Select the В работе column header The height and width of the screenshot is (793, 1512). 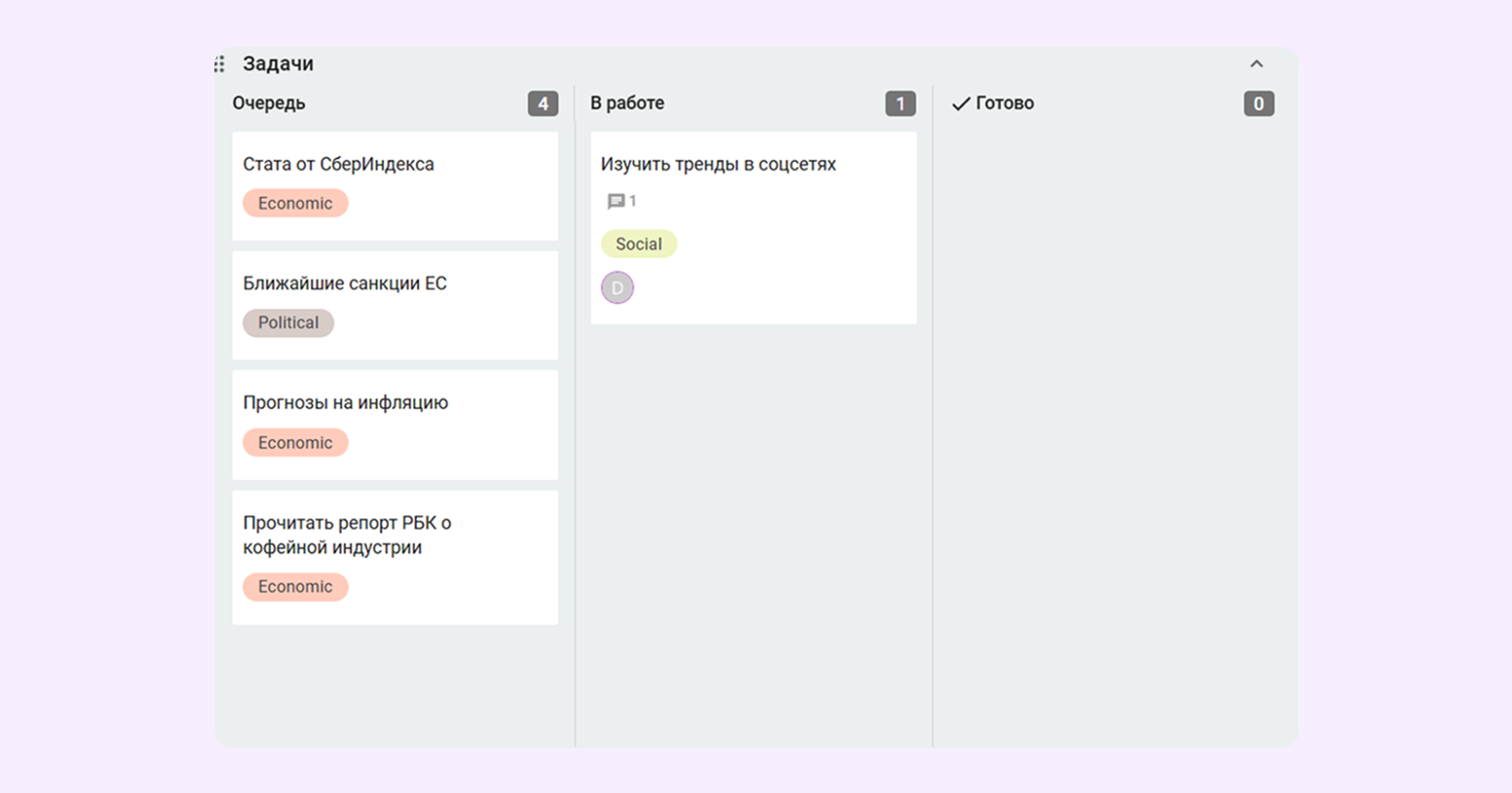click(627, 103)
